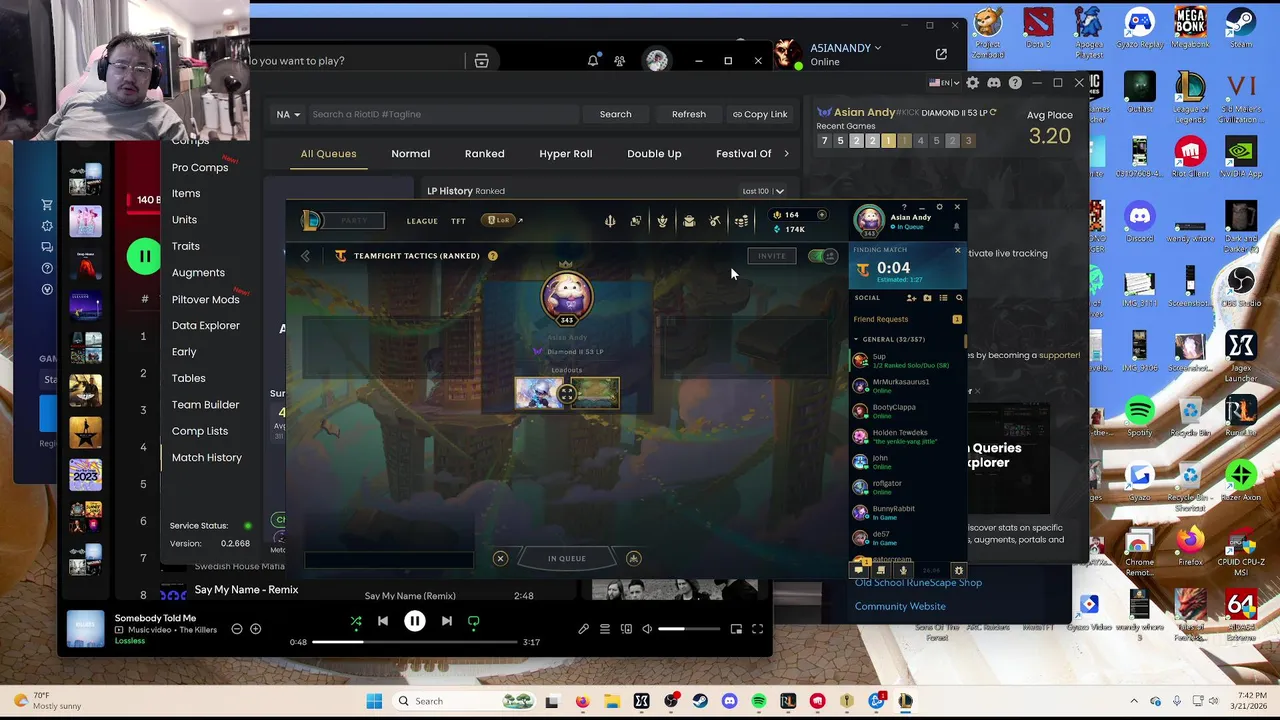The image size is (1280, 720).
Task: Purchase RP with the plus button
Action: [821, 214]
